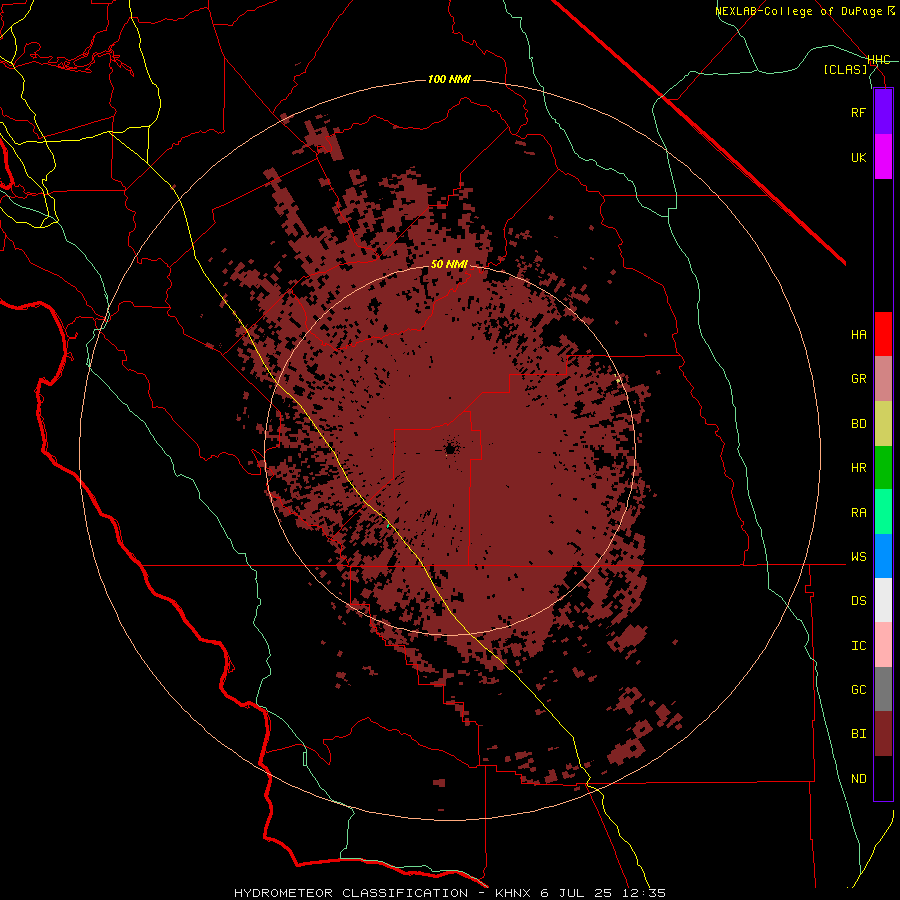Image resolution: width=900 pixels, height=900 pixels.
Task: Click the 12:35 timestamp
Action: 645,893
